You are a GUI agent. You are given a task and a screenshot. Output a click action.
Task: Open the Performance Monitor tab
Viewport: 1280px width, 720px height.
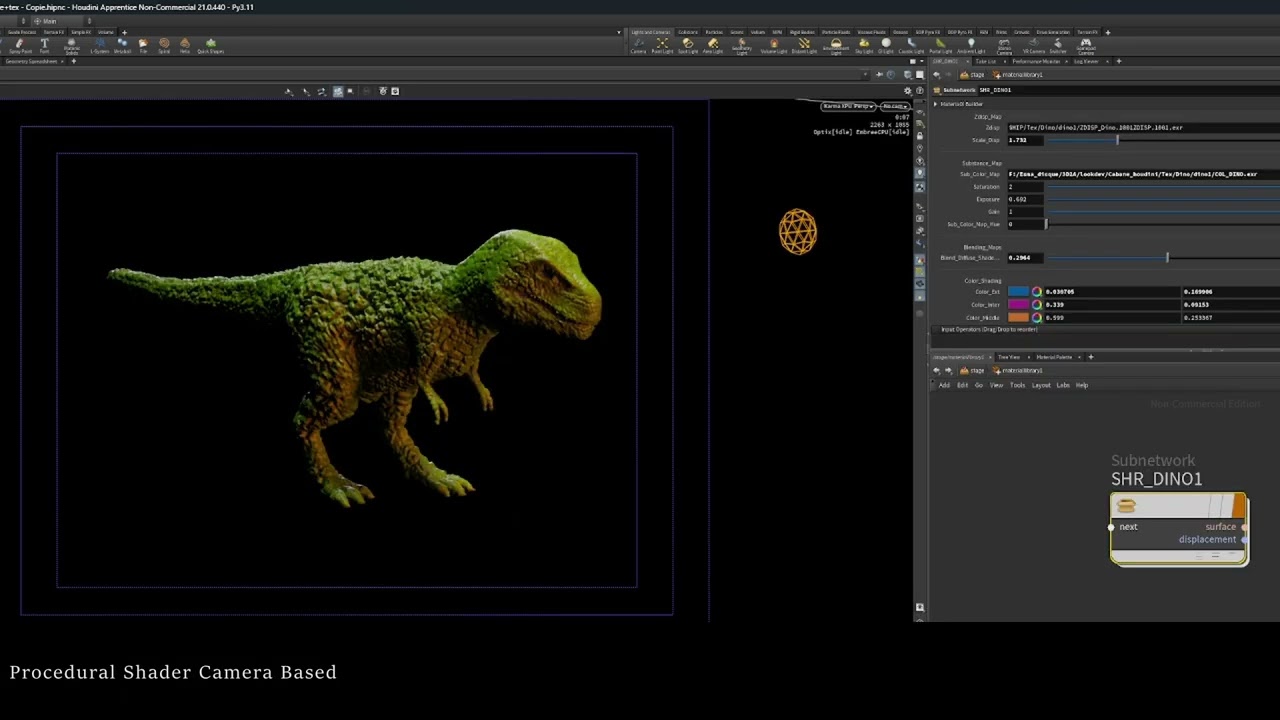tap(1037, 61)
